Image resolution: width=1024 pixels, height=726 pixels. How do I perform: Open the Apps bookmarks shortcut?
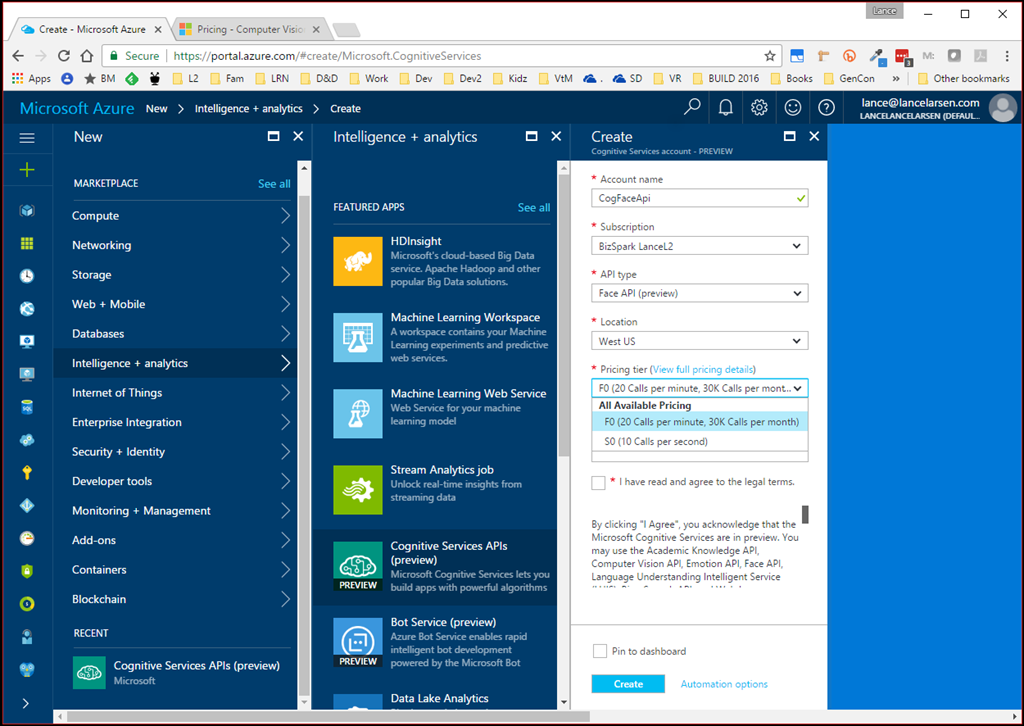pyautogui.click(x=31, y=78)
